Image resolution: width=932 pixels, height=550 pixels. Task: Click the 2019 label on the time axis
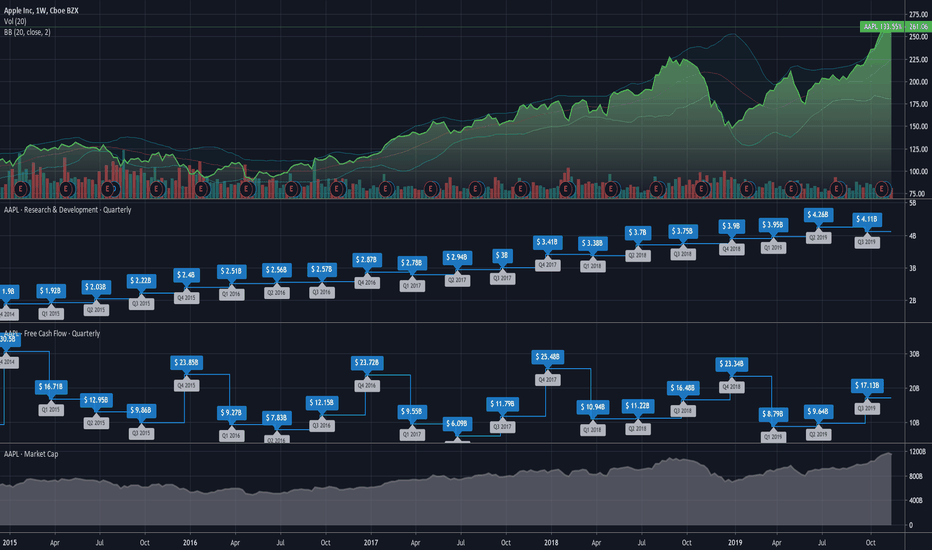[735, 543]
